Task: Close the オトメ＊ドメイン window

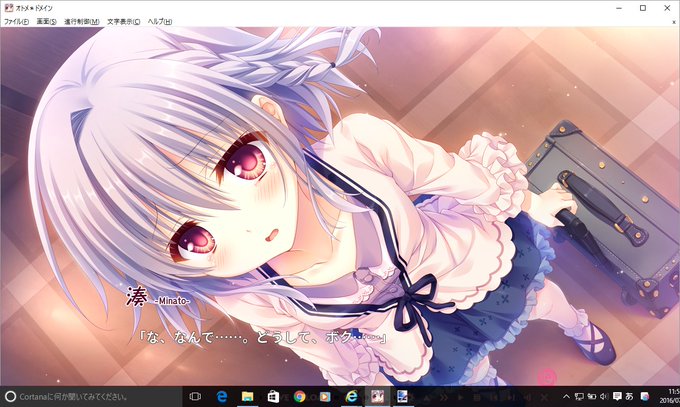Action: [667, 8]
